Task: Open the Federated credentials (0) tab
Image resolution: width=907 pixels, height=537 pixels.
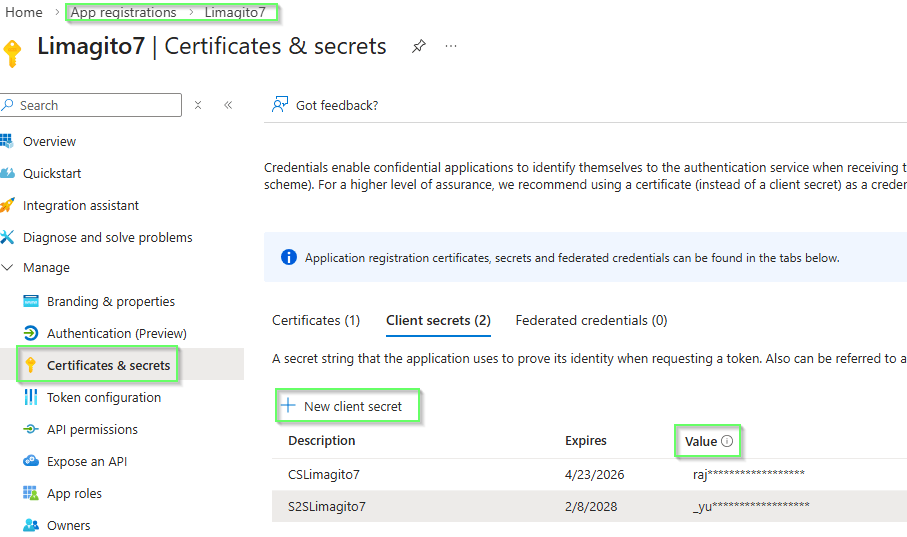Action: 591,321
